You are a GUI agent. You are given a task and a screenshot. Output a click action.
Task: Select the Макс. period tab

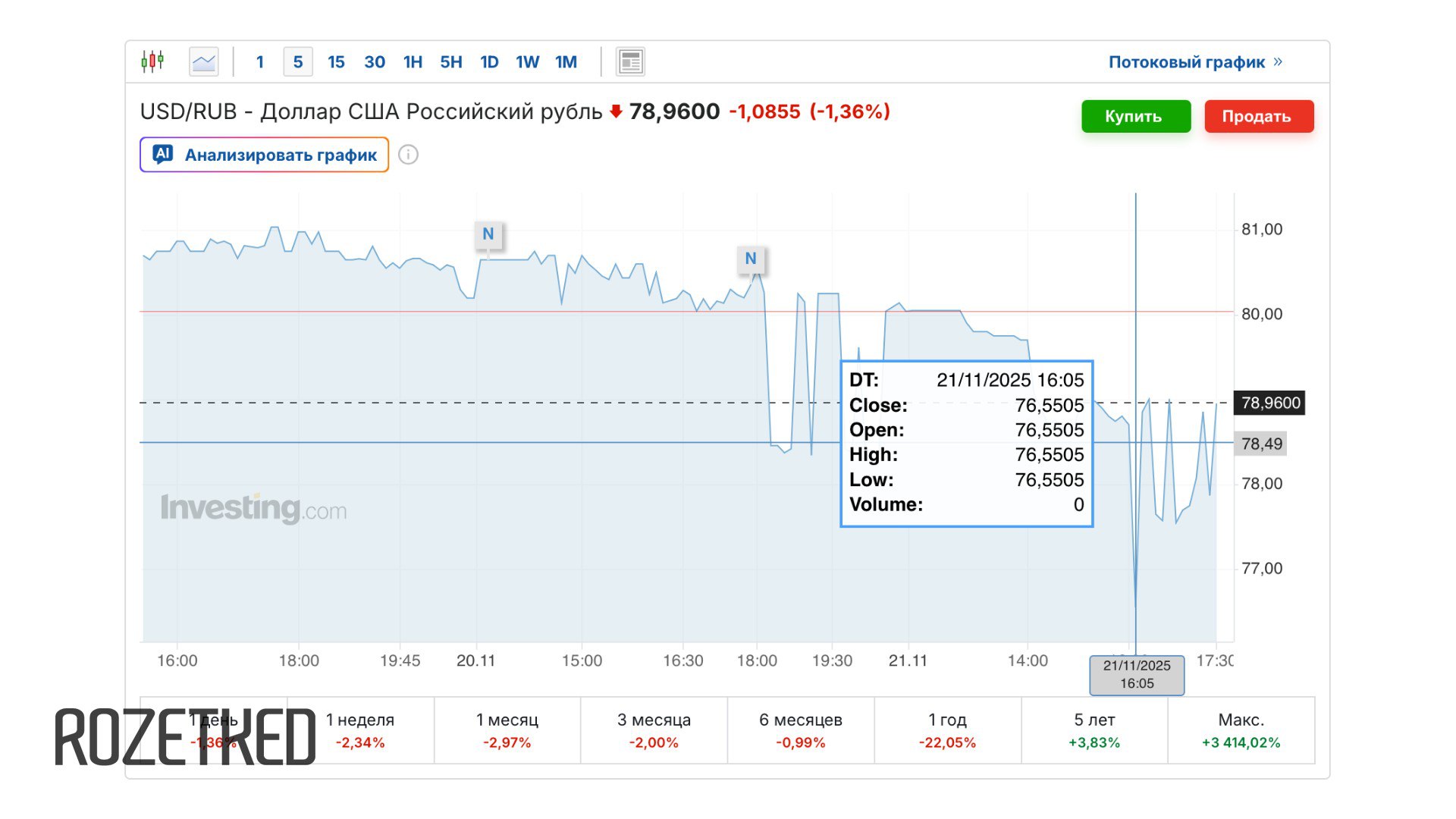(x=1241, y=730)
